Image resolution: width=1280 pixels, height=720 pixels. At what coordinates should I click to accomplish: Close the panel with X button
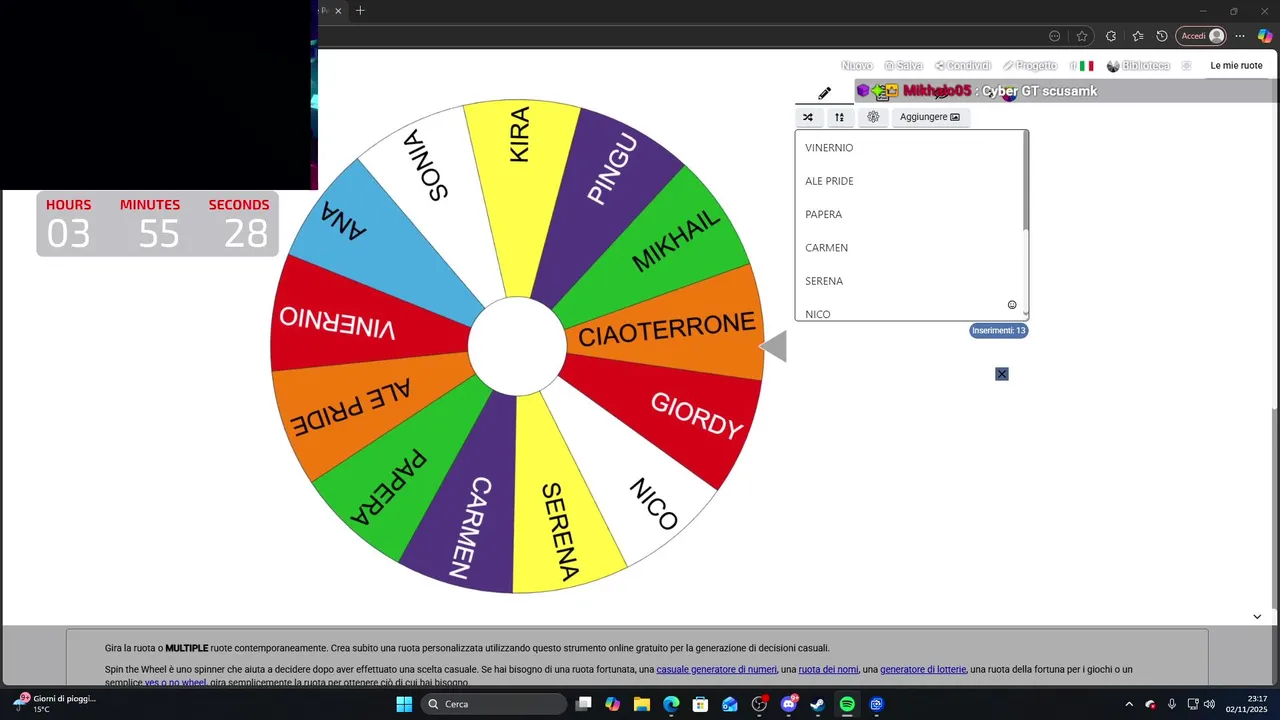[1002, 374]
